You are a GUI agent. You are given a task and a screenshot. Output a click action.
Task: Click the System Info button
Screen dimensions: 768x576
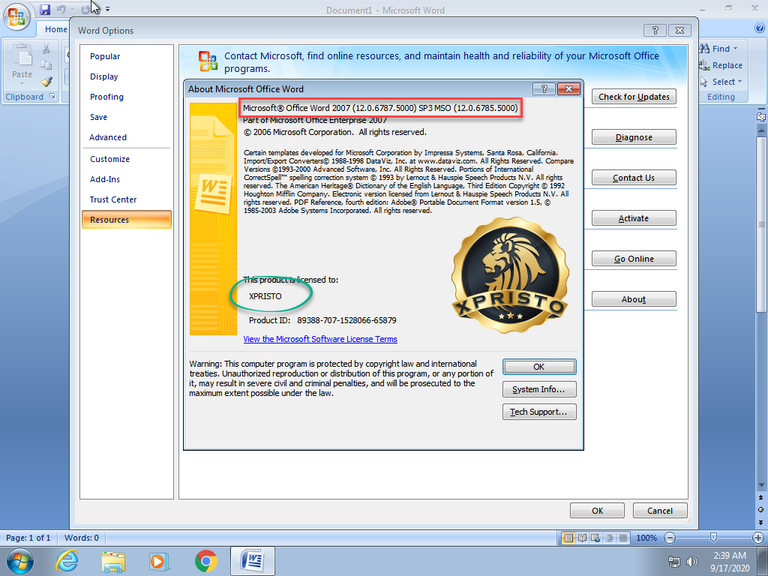tap(539, 389)
